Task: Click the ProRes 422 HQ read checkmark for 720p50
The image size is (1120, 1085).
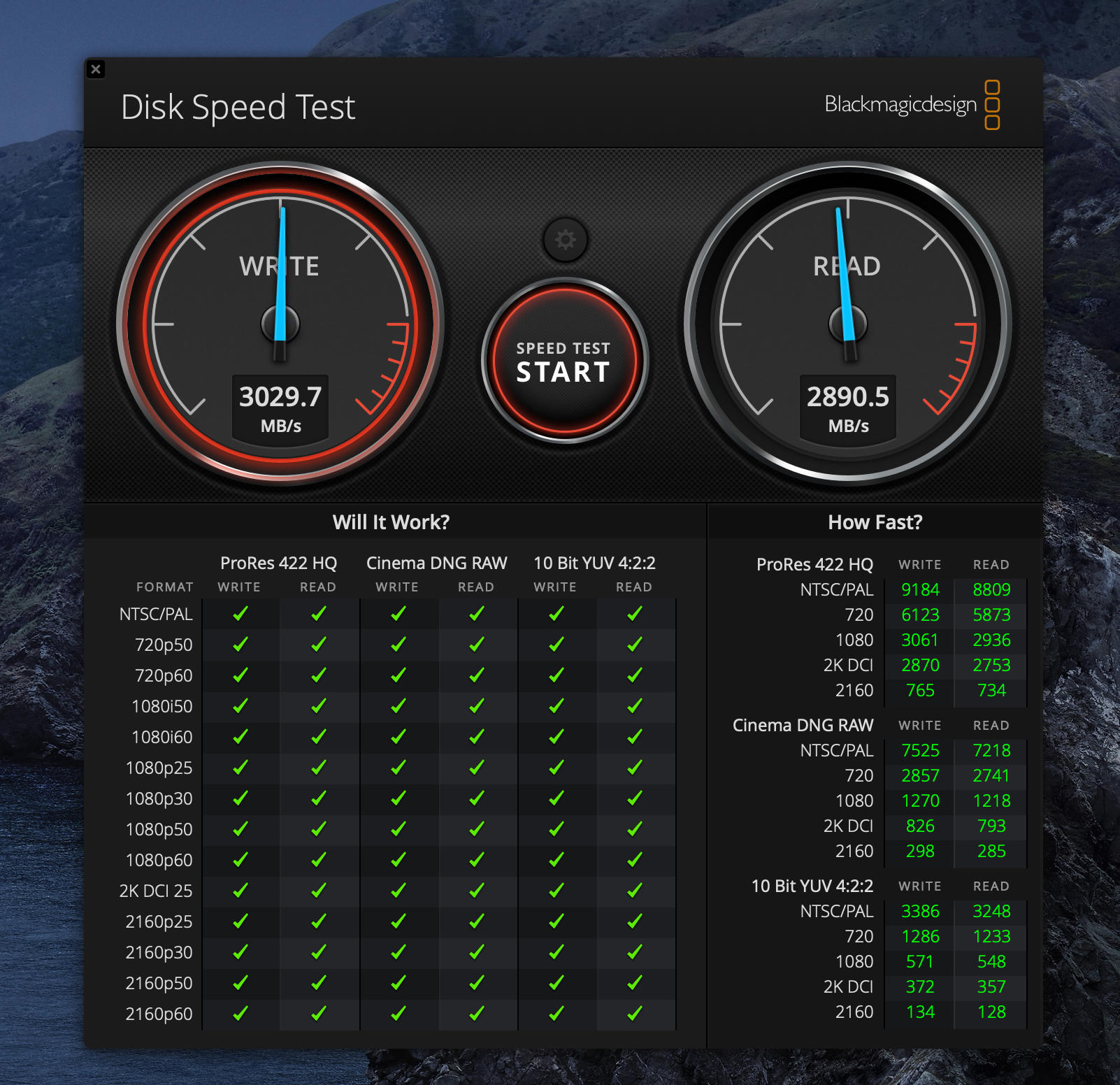Action: click(x=318, y=644)
